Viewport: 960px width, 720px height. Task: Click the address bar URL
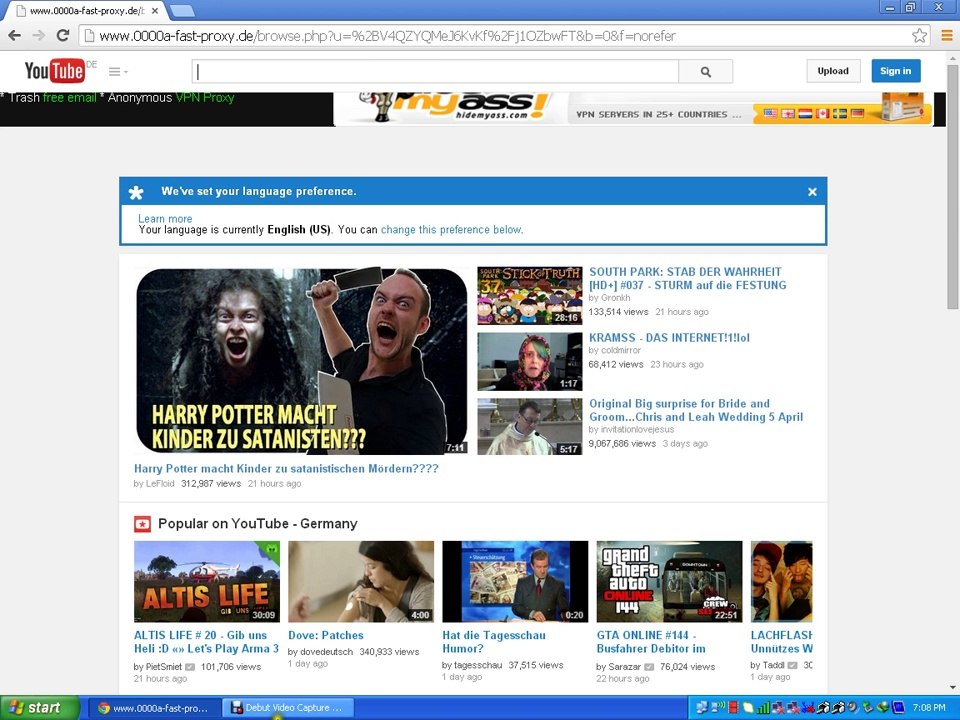pos(387,36)
